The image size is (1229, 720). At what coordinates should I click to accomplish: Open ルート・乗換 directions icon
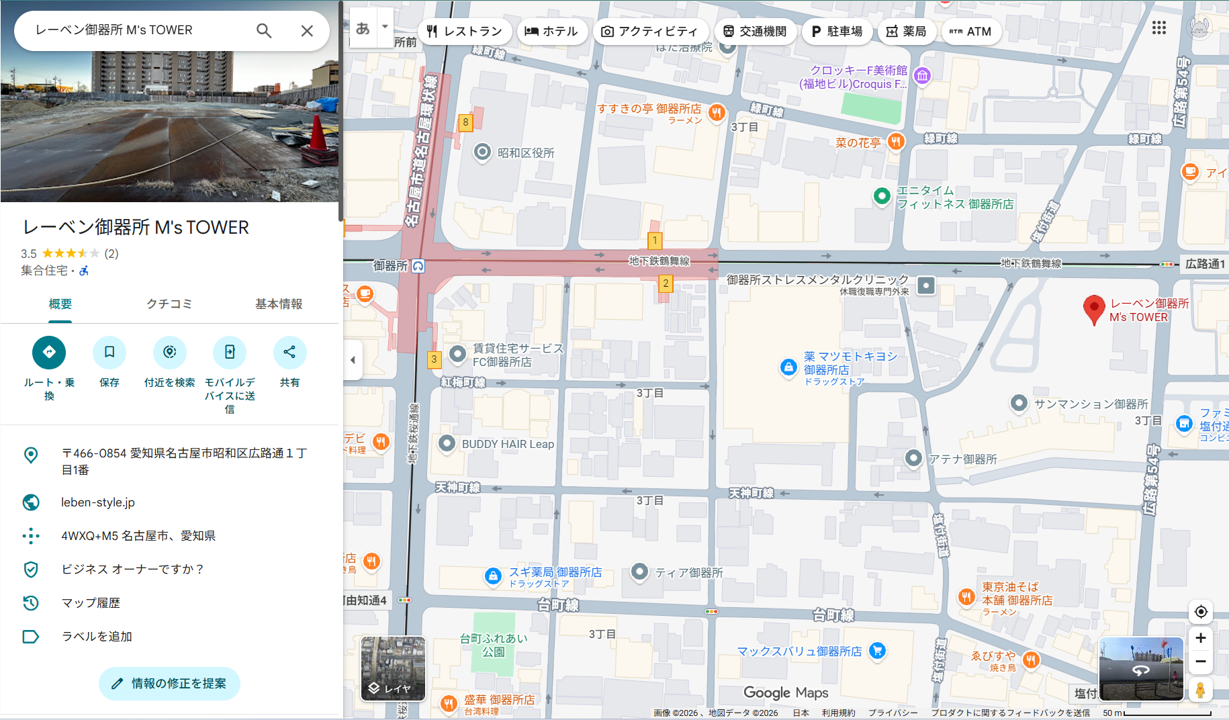pos(49,352)
